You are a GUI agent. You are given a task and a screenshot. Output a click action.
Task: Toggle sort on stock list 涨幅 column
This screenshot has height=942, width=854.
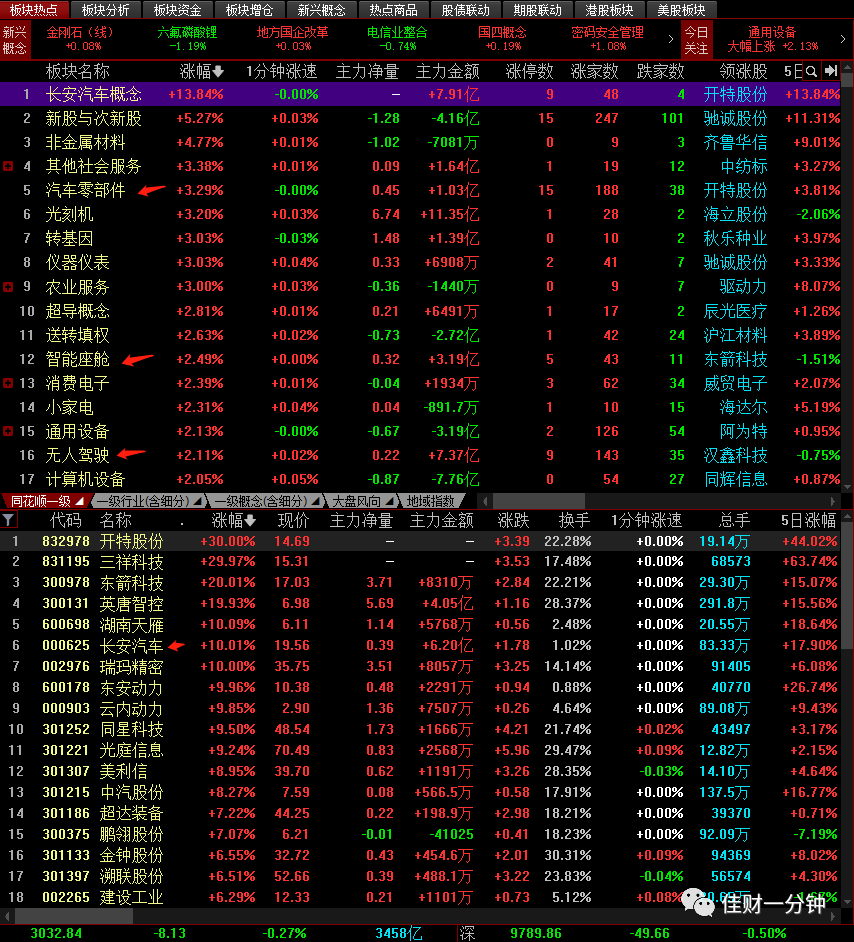234,520
